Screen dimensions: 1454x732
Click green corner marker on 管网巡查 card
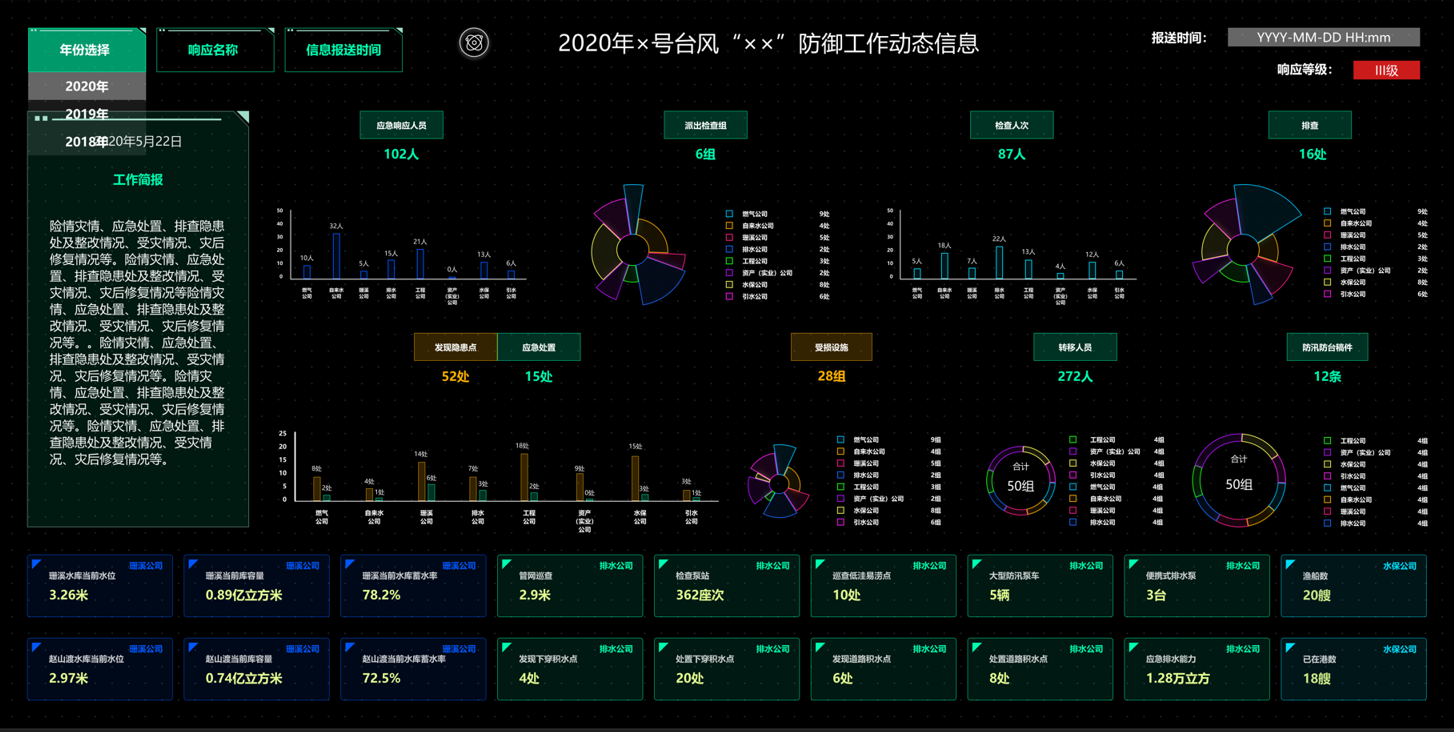pos(507,565)
